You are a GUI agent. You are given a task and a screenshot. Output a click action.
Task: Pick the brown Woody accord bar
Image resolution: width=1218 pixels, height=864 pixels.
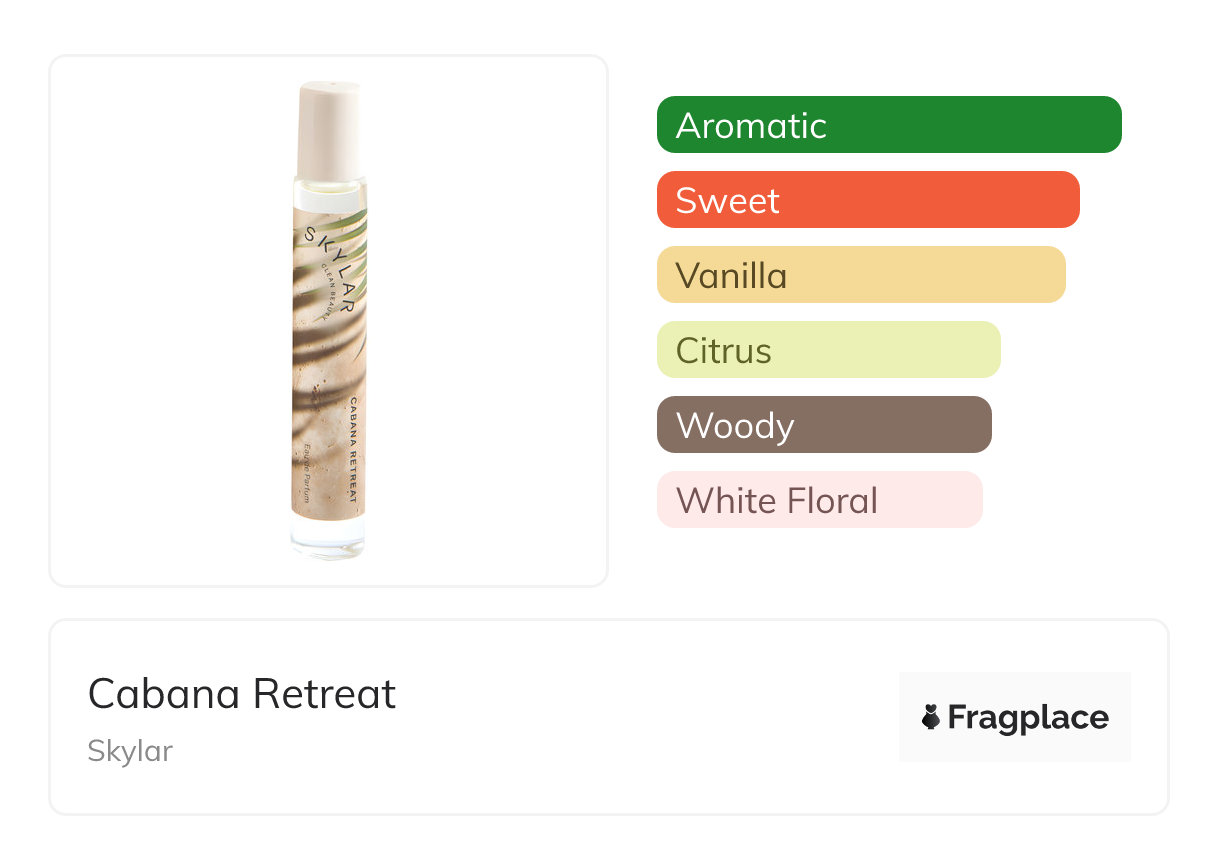tap(823, 425)
